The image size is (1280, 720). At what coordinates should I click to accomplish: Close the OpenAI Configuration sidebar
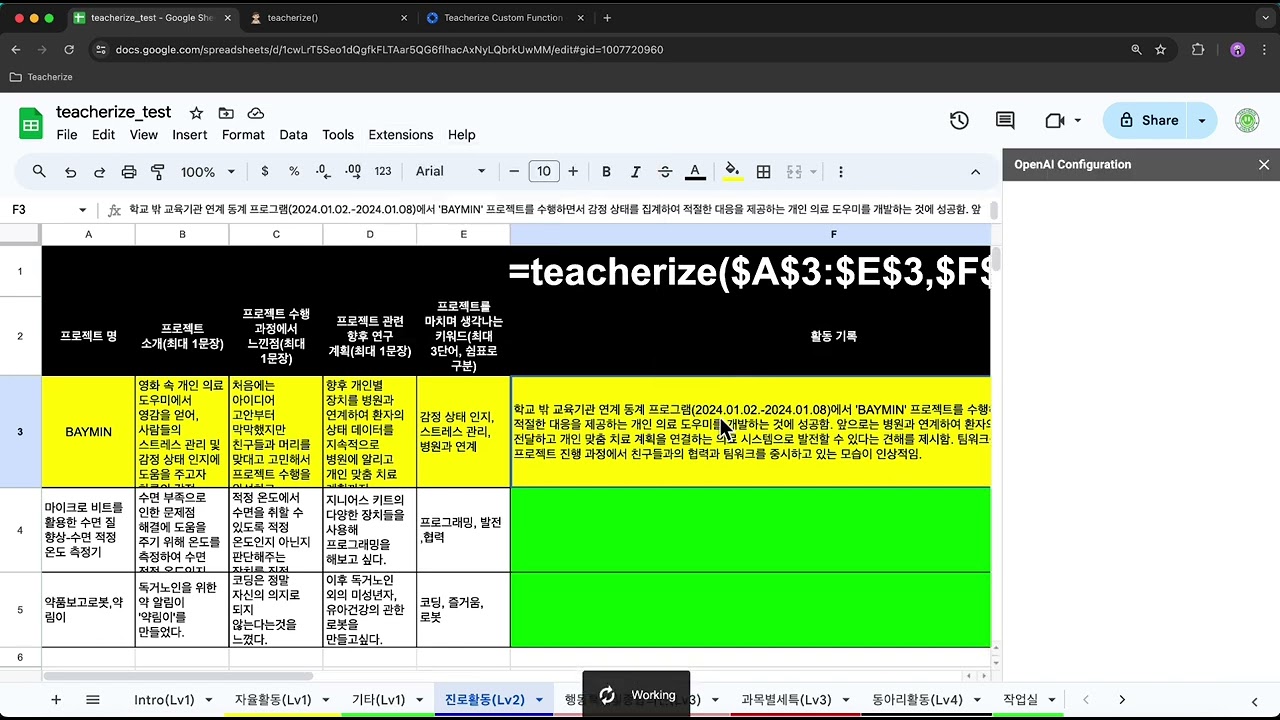[1264, 165]
